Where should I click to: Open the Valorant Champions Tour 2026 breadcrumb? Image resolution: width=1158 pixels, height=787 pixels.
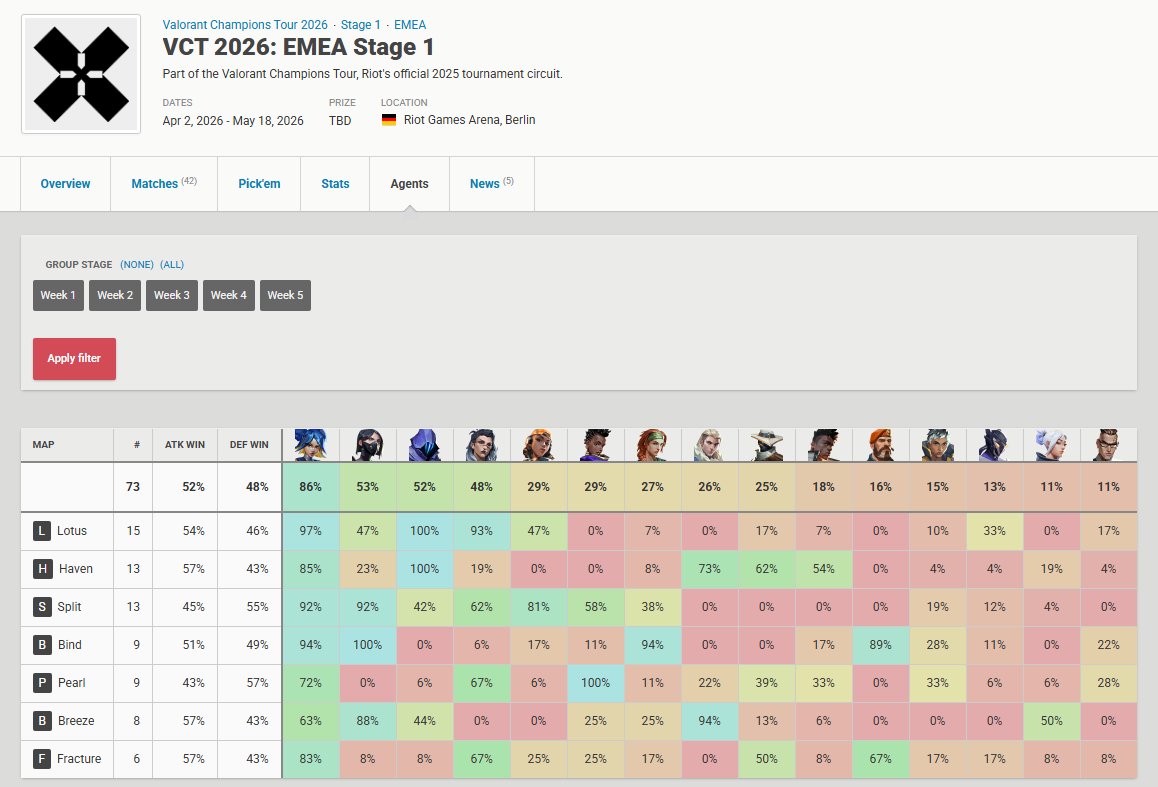245,25
